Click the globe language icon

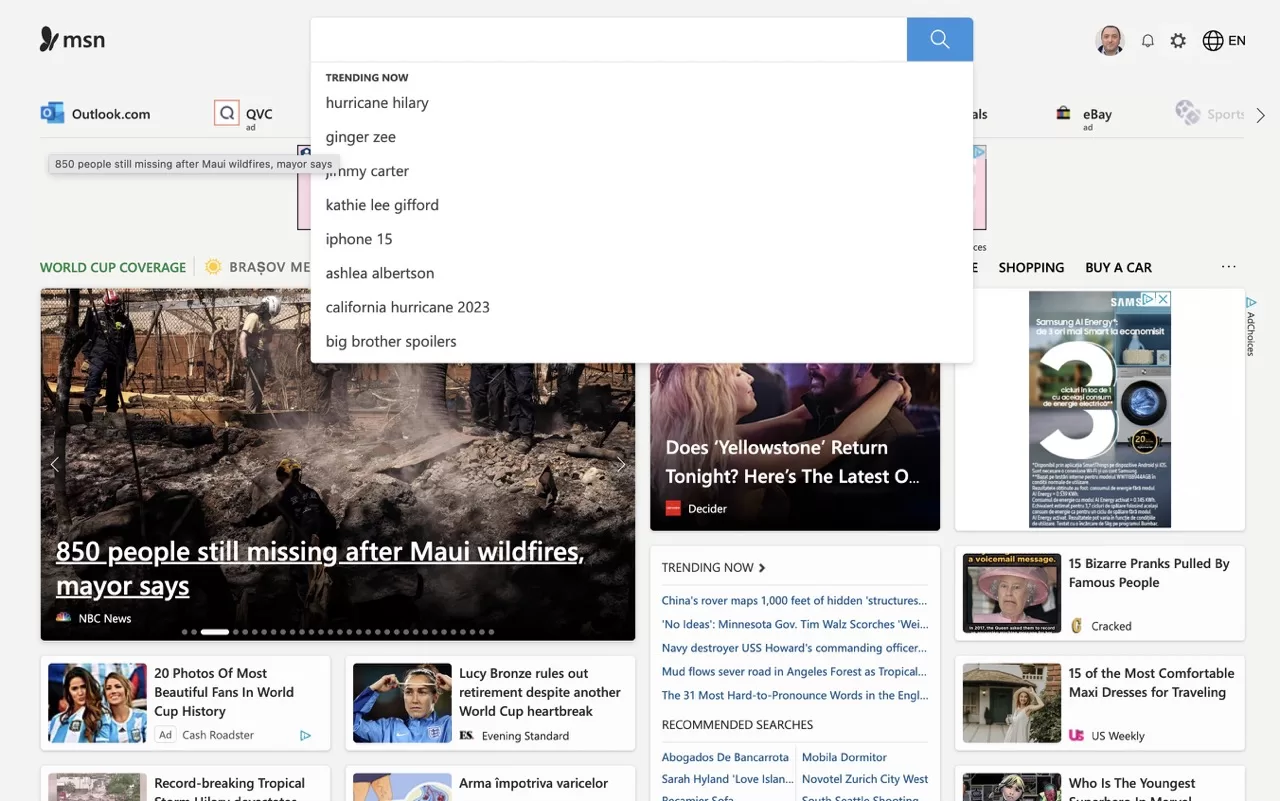1213,41
